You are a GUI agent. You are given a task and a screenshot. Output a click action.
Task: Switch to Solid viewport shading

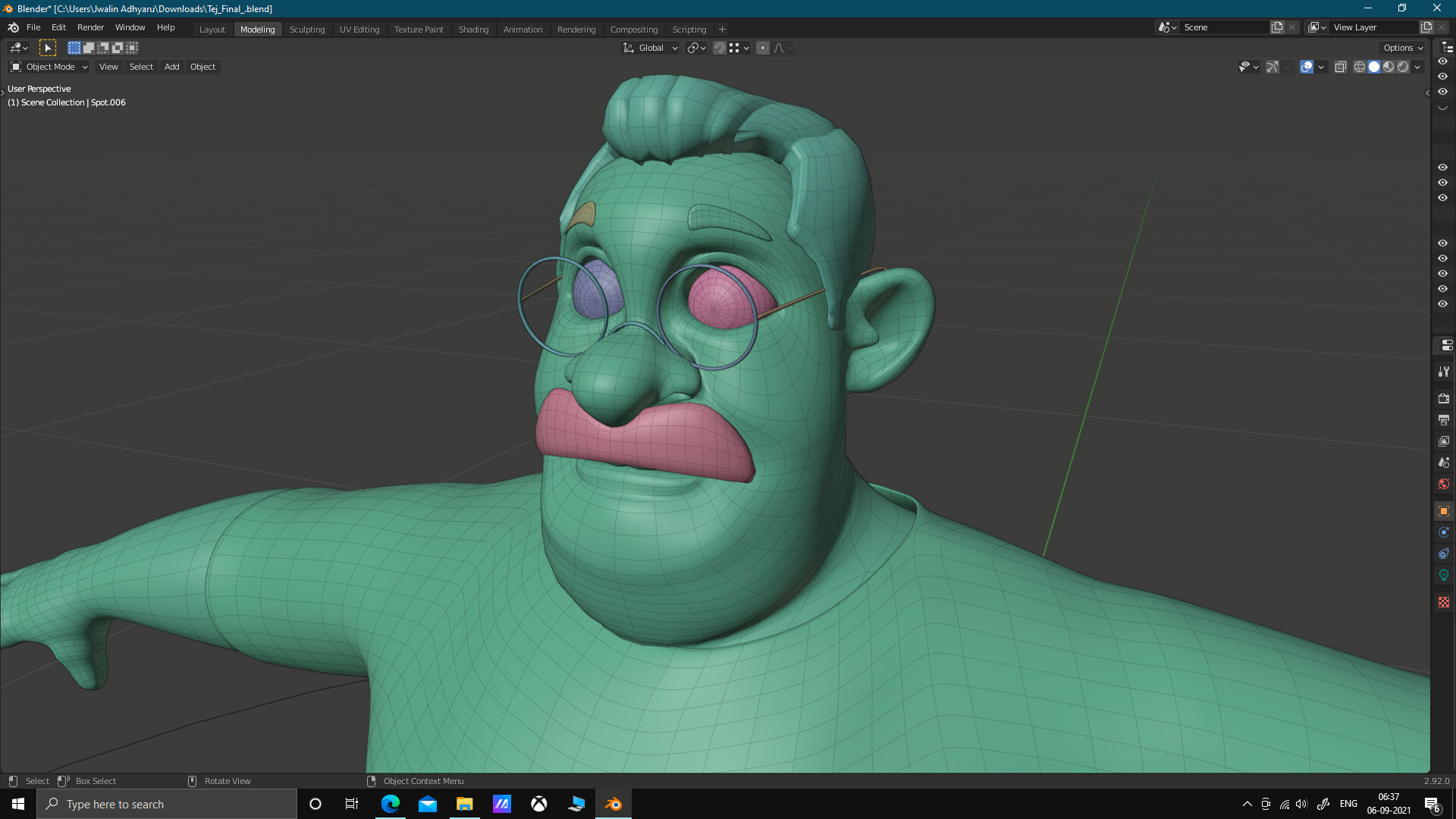pyautogui.click(x=1374, y=67)
